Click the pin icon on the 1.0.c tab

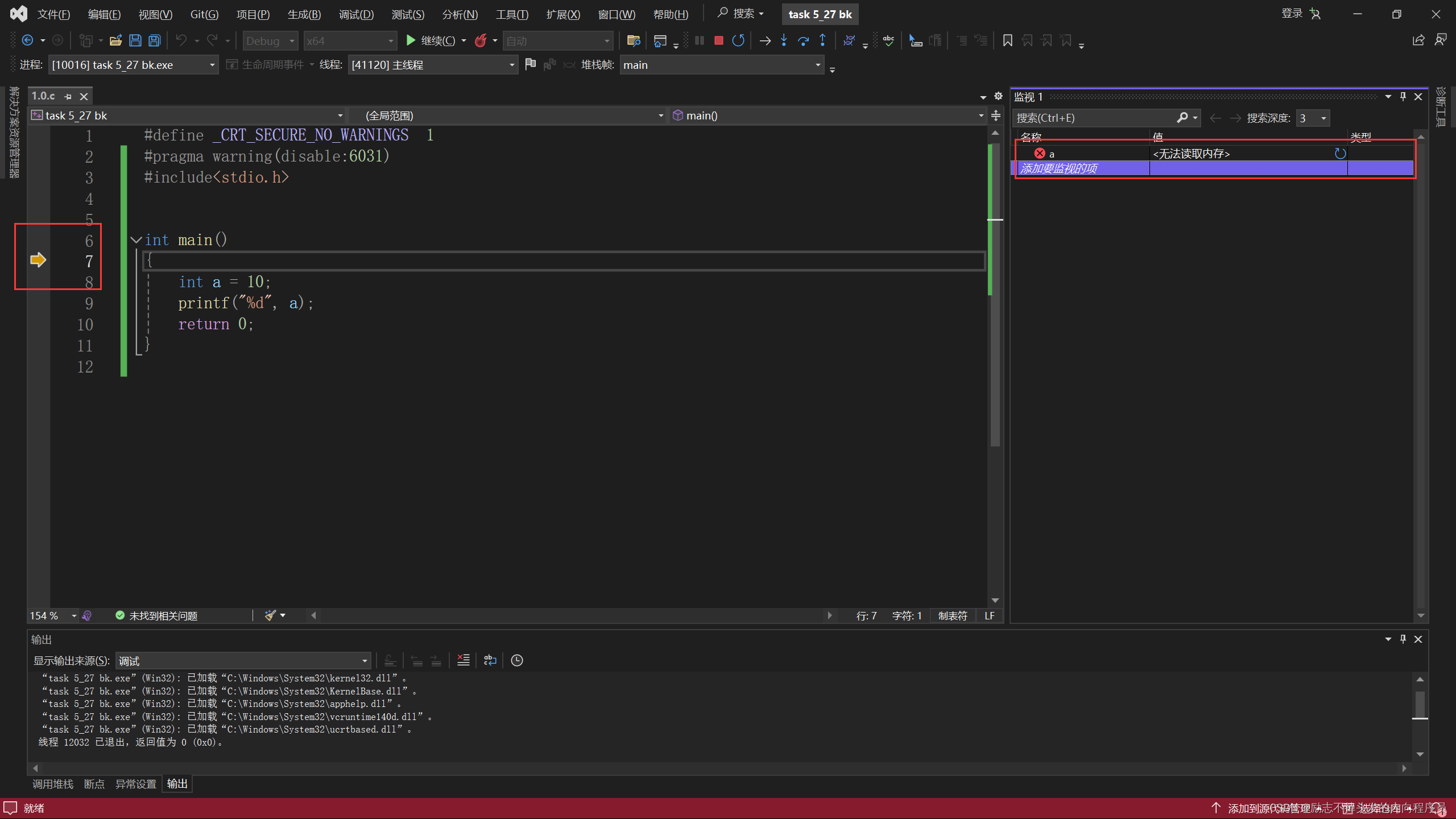coord(68,96)
